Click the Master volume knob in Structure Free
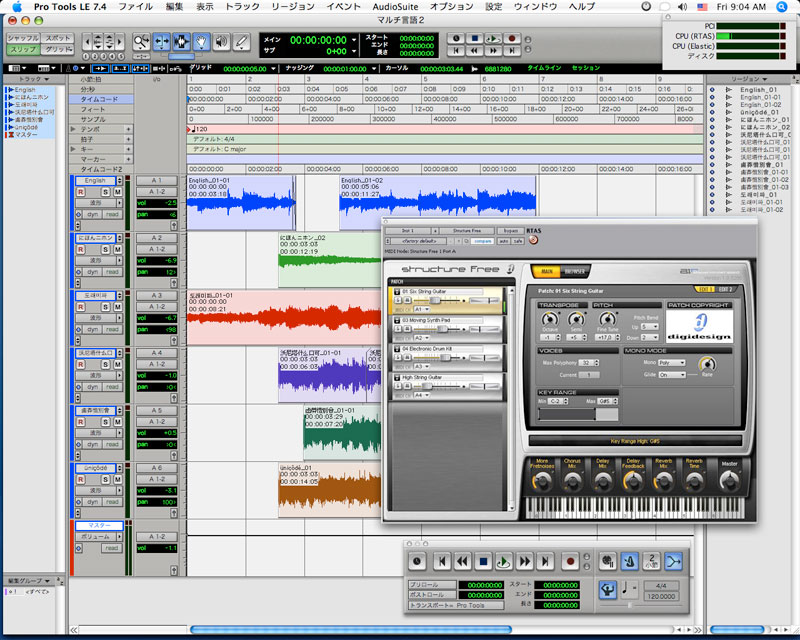Screen dimensions: 800x640 click(728, 481)
